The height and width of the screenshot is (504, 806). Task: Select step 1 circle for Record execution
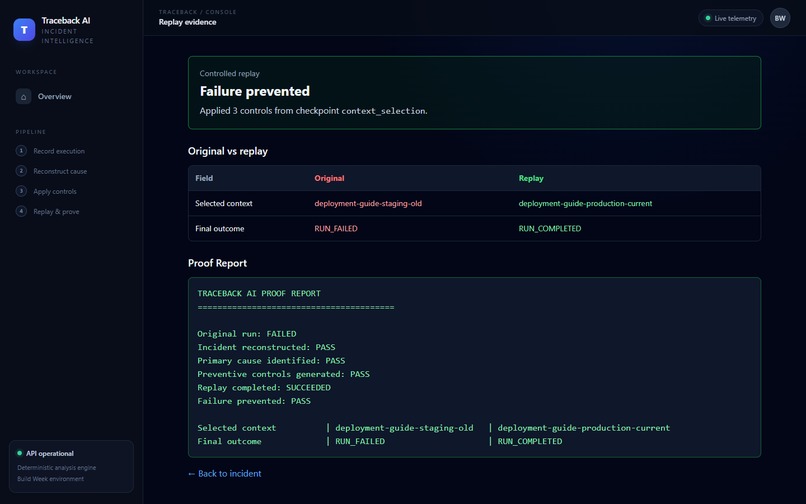pyautogui.click(x=21, y=151)
